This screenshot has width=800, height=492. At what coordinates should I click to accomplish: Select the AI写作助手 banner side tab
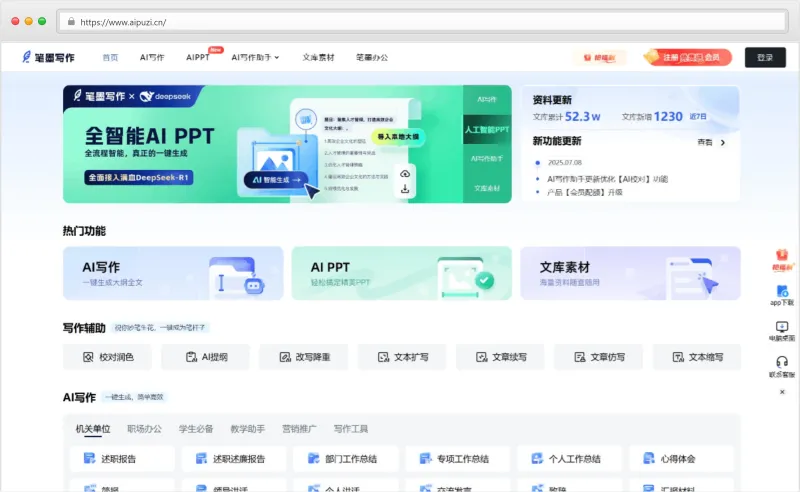coord(487,159)
